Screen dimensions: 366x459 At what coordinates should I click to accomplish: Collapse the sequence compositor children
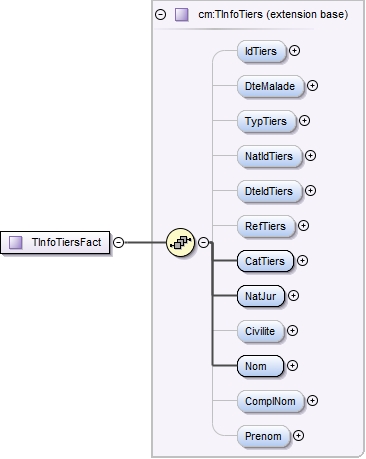203,242
